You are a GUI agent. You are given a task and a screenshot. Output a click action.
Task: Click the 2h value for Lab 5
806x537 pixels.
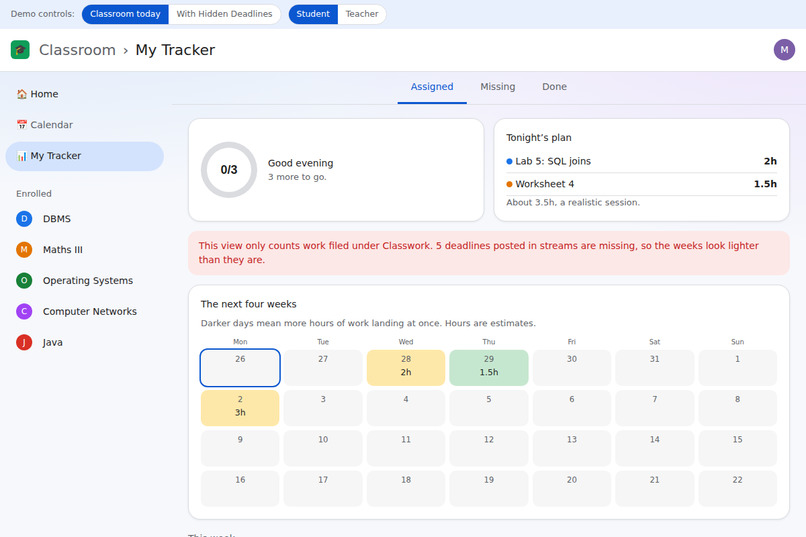pyautogui.click(x=770, y=161)
